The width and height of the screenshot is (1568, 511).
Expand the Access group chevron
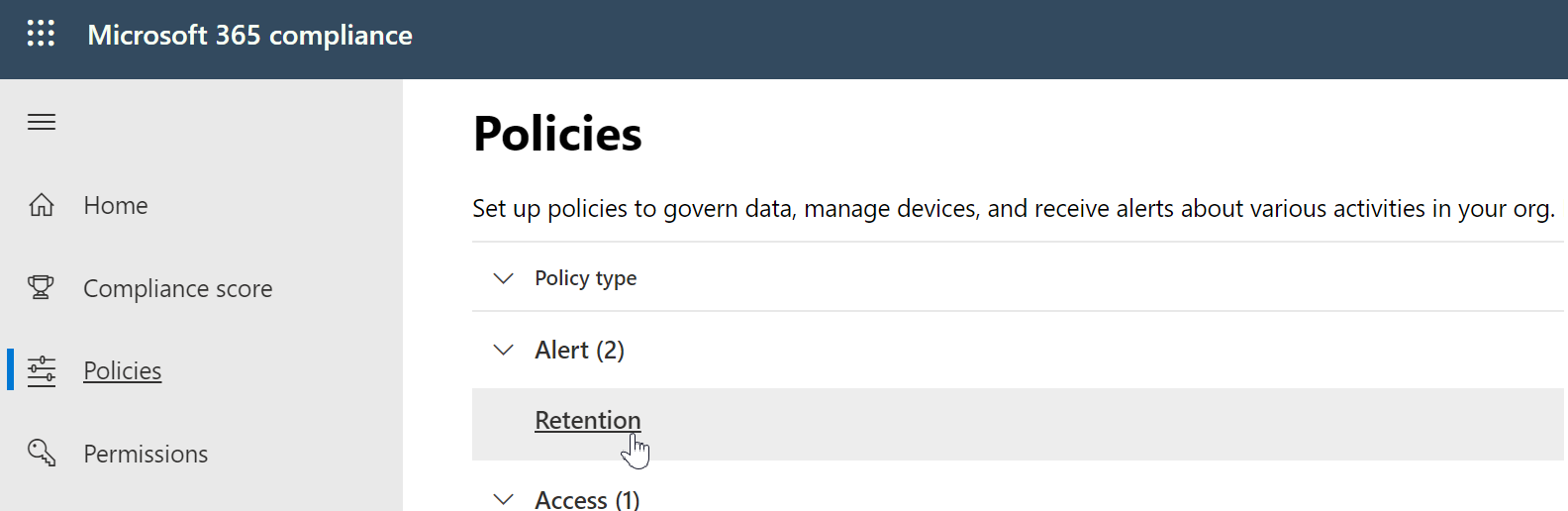pyautogui.click(x=503, y=499)
